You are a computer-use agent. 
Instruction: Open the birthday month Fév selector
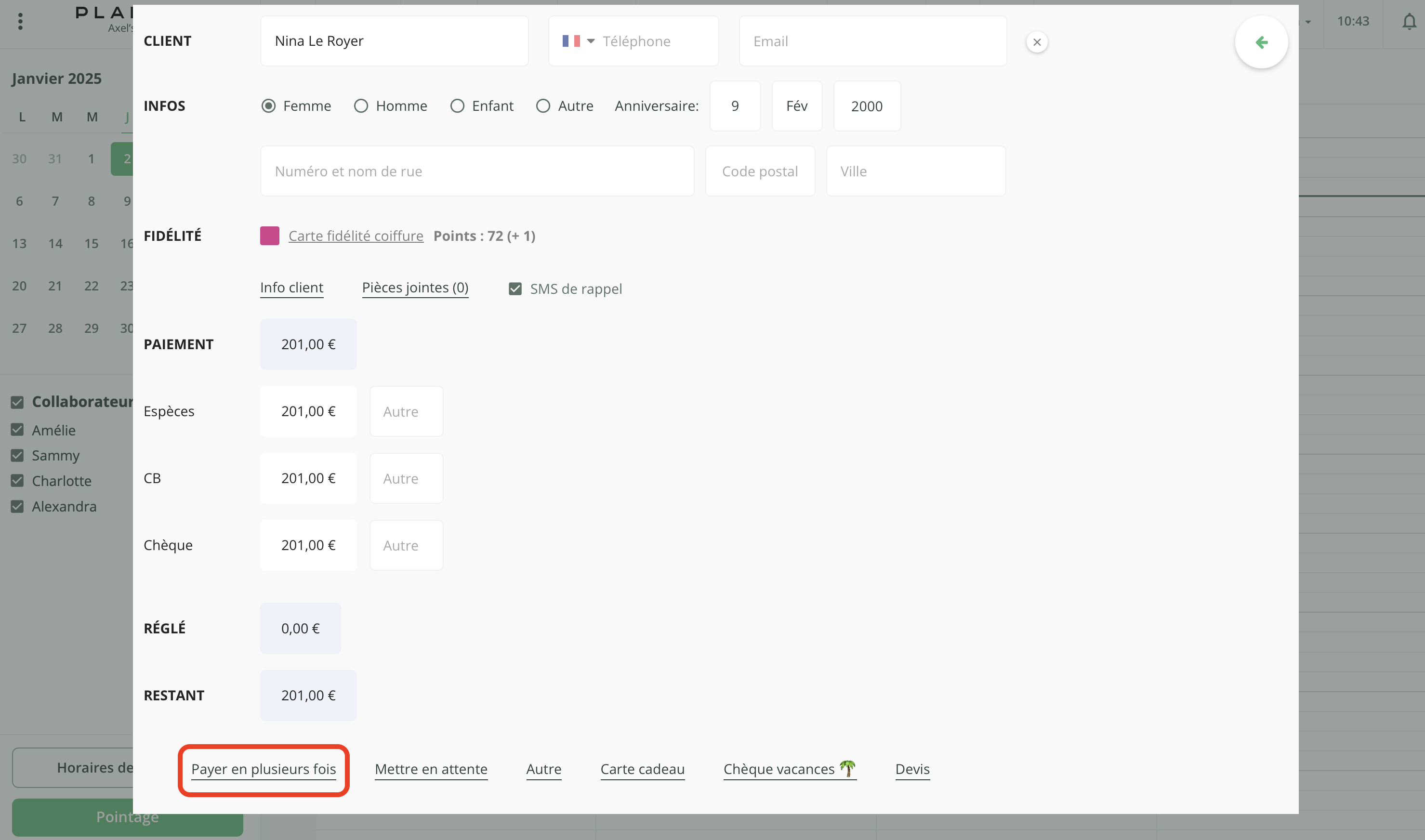797,106
